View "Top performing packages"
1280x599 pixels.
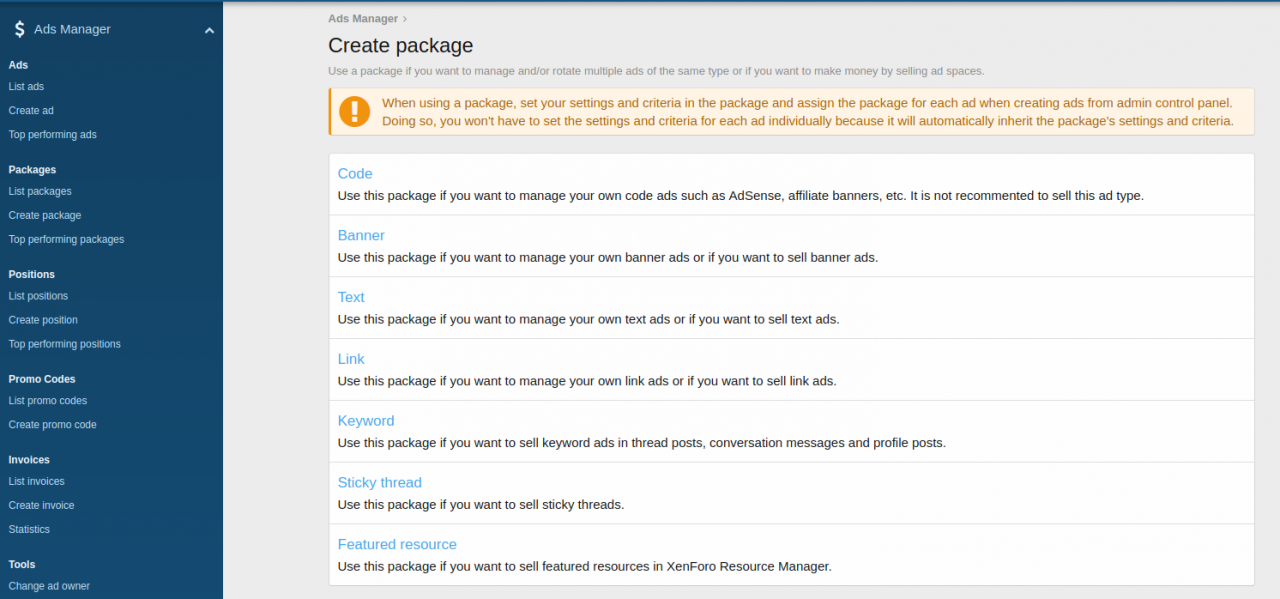coord(65,239)
